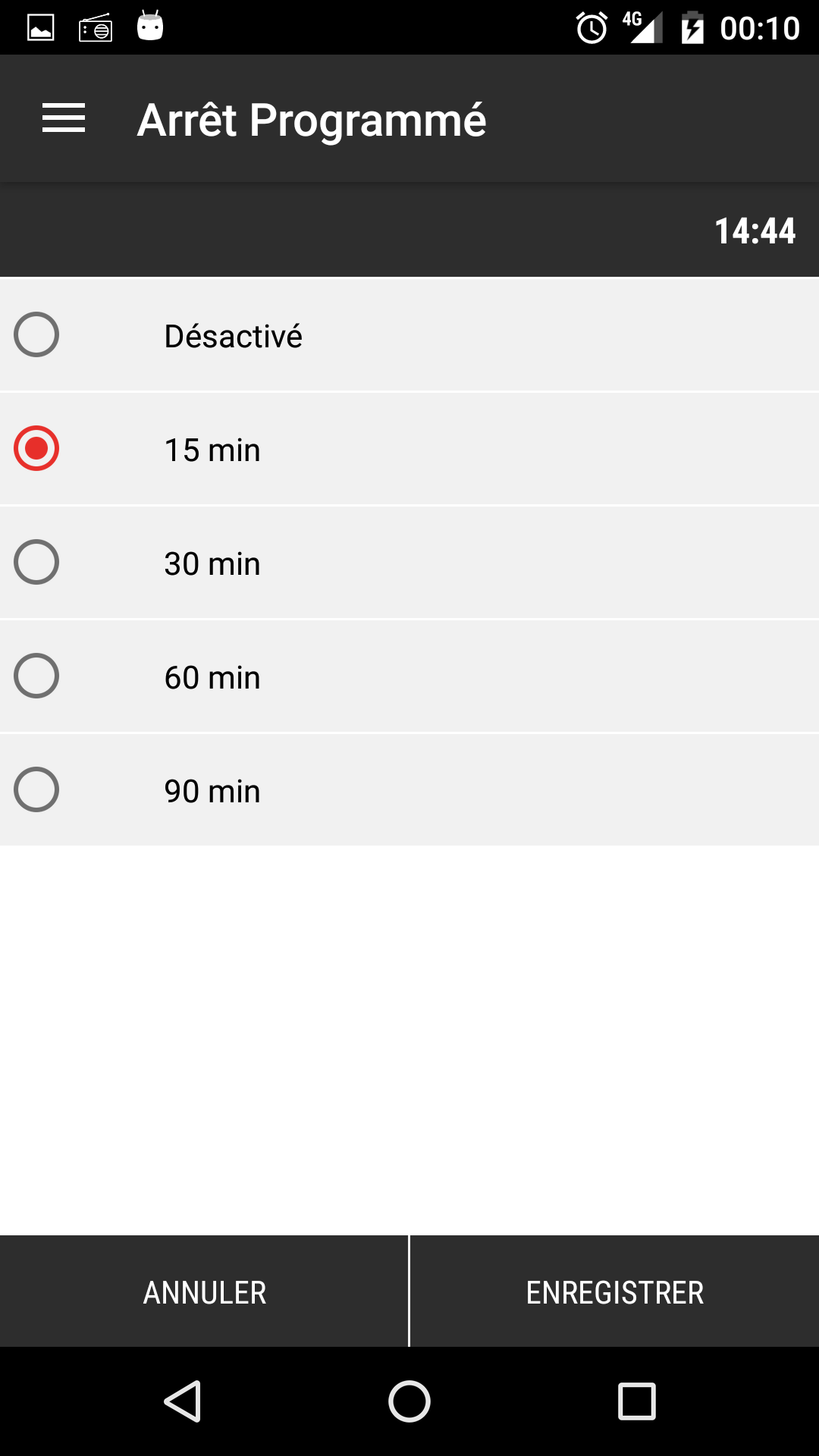Select the Désactivé radio button
The height and width of the screenshot is (1456, 819).
pyautogui.click(x=36, y=334)
